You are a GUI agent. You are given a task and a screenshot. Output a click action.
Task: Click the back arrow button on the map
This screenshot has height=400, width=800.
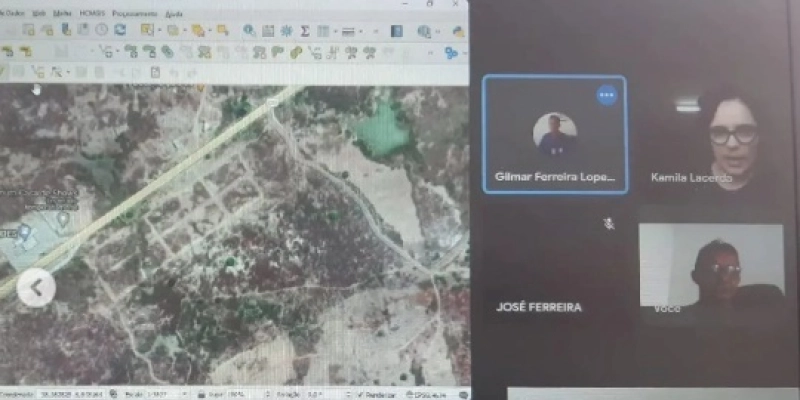pos(36,288)
